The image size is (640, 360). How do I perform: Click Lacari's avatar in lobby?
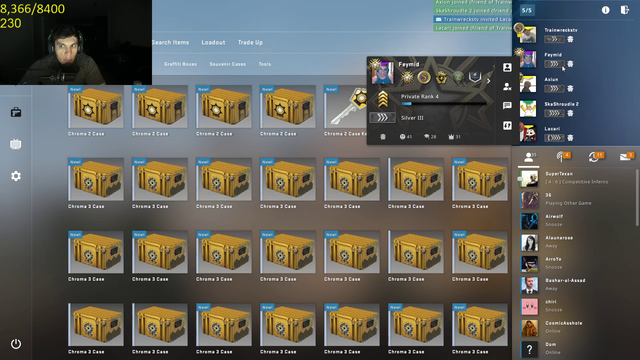[x=528, y=133]
